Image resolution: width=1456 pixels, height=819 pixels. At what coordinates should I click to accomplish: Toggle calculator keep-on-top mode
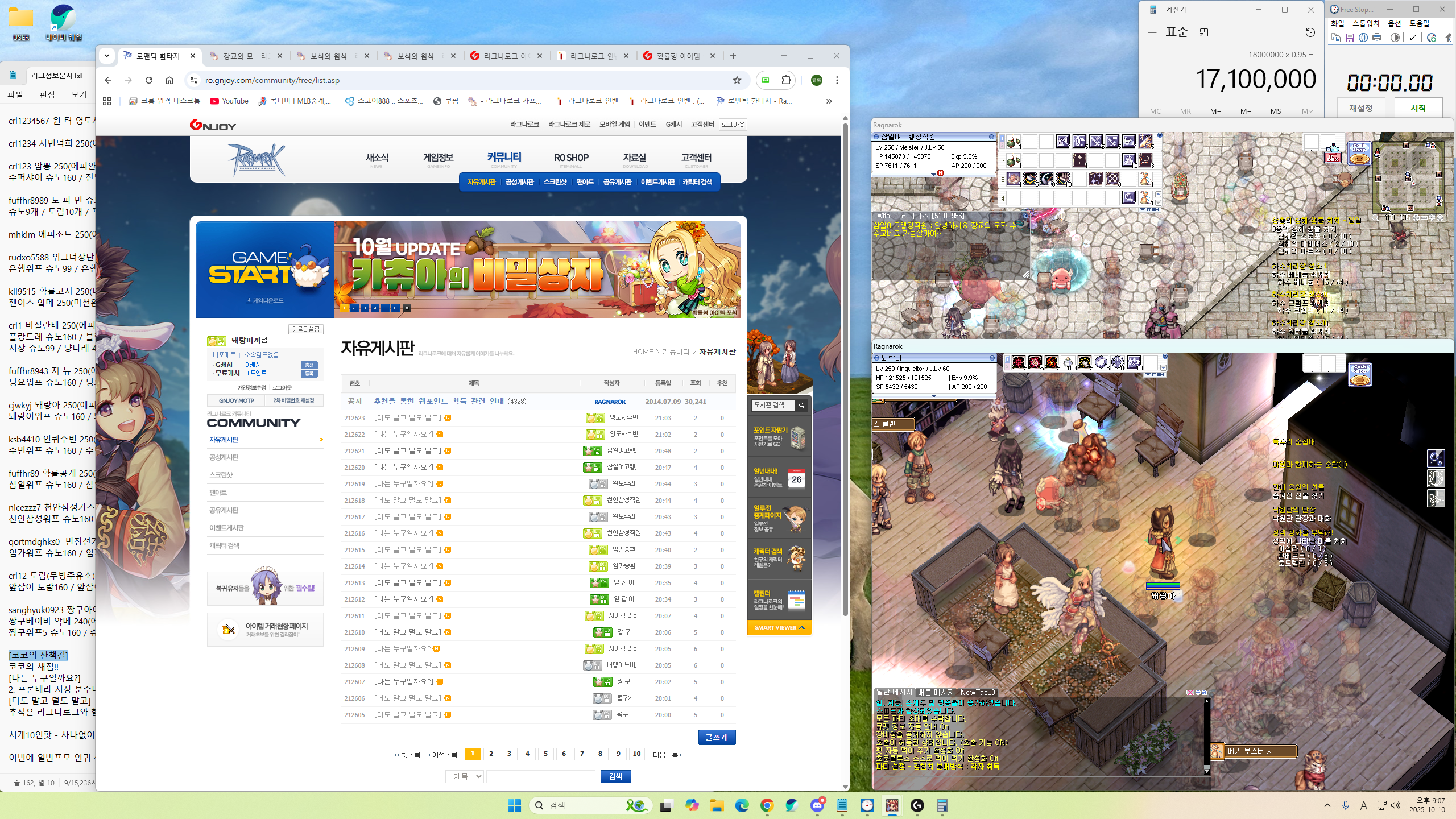[x=1204, y=32]
